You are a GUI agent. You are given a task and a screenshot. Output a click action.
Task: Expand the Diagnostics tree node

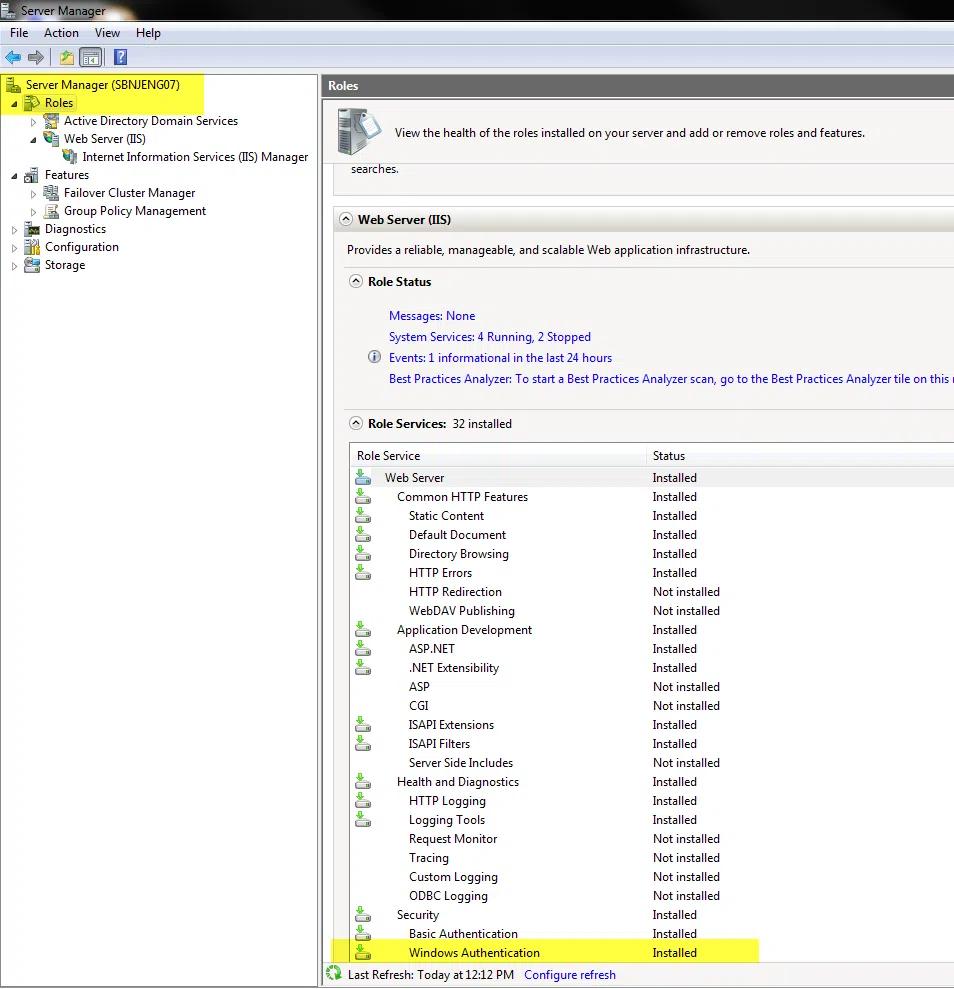(15, 230)
